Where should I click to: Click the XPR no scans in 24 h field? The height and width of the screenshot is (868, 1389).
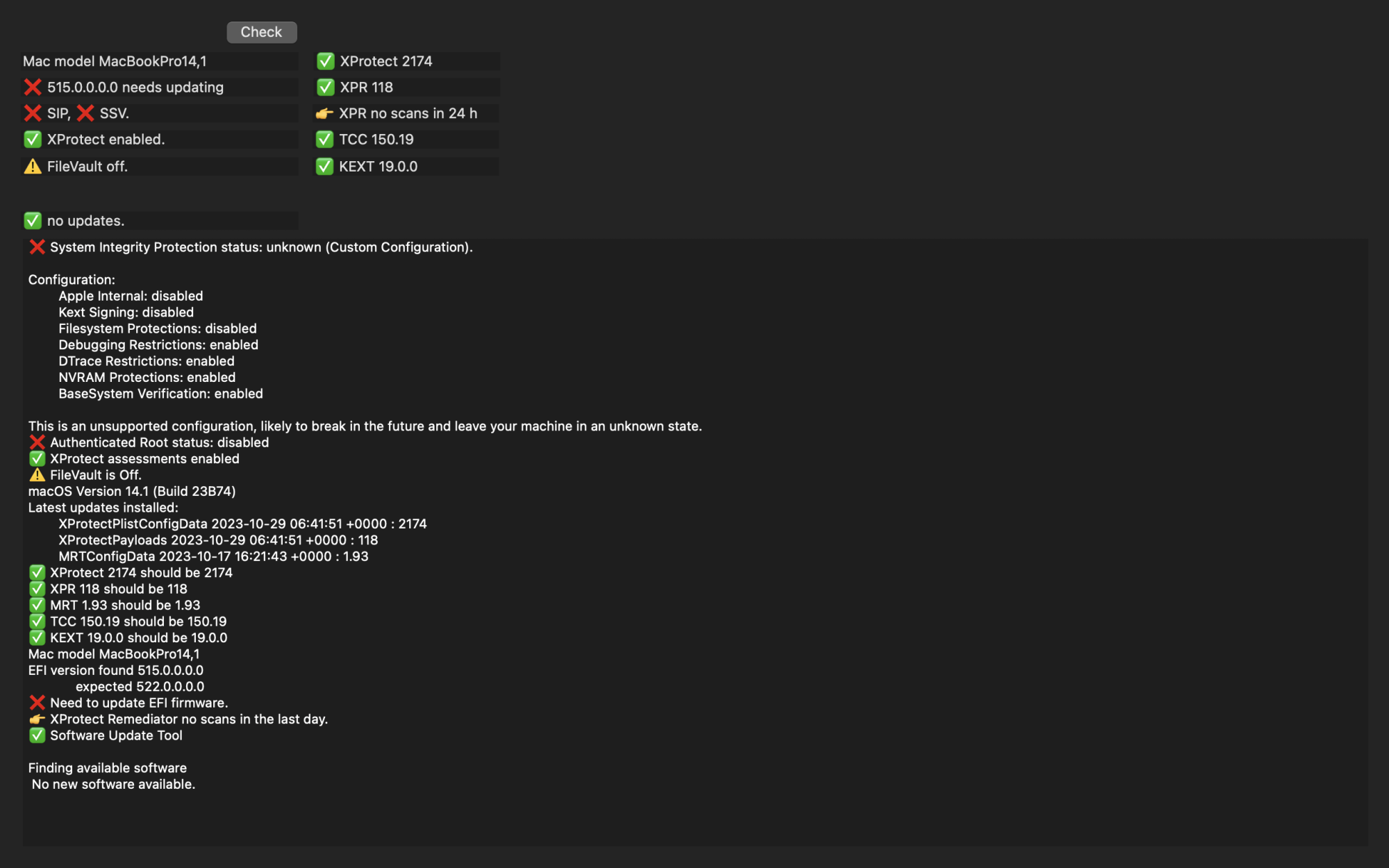pyautogui.click(x=406, y=113)
